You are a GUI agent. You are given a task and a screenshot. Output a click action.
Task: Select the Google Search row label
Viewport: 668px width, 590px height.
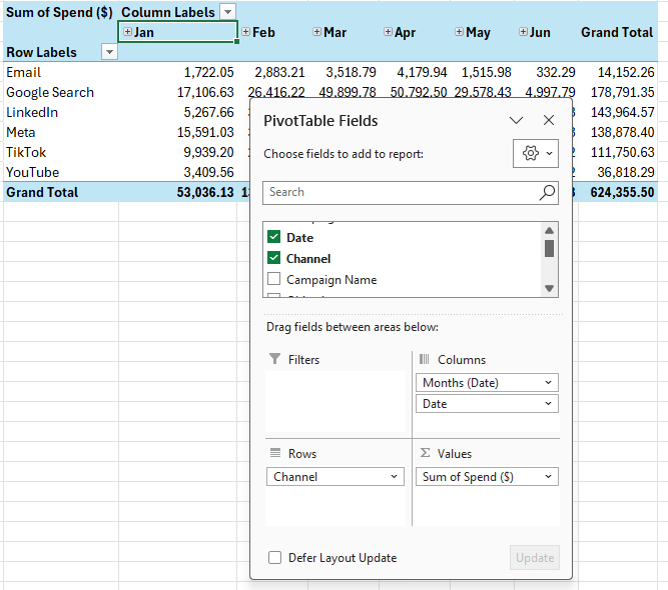pyautogui.click(x=50, y=92)
